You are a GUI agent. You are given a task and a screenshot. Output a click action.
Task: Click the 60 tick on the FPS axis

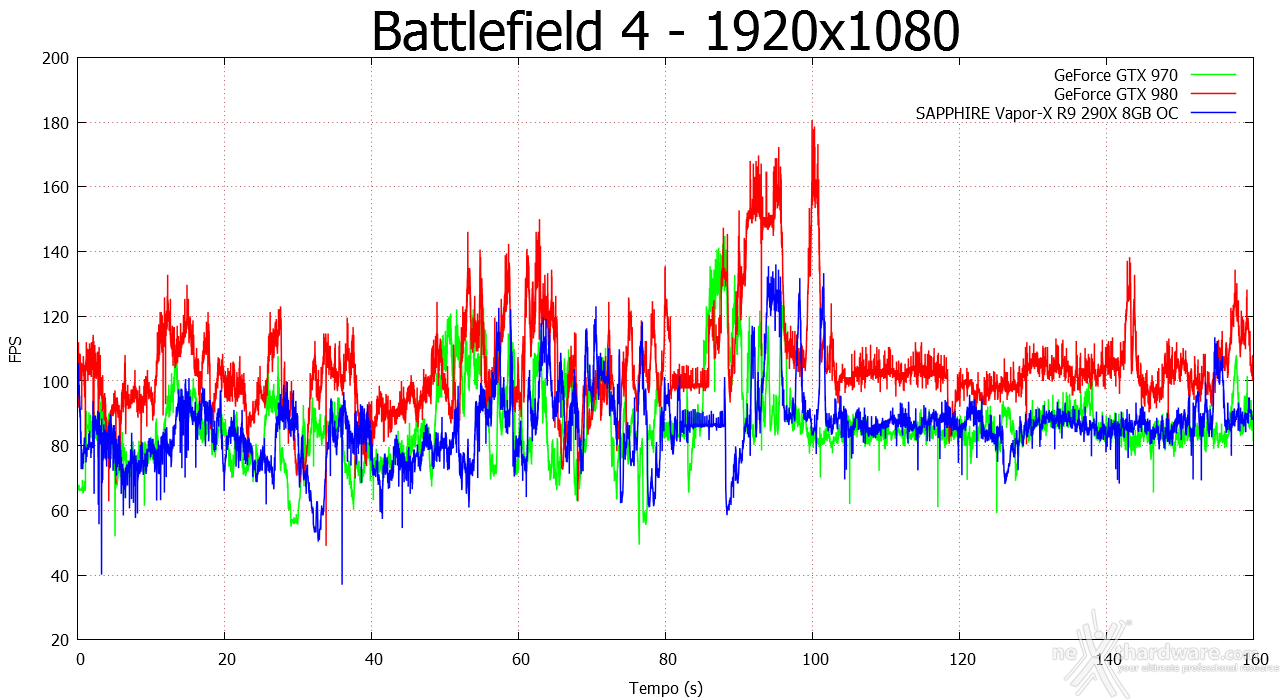(x=62, y=511)
